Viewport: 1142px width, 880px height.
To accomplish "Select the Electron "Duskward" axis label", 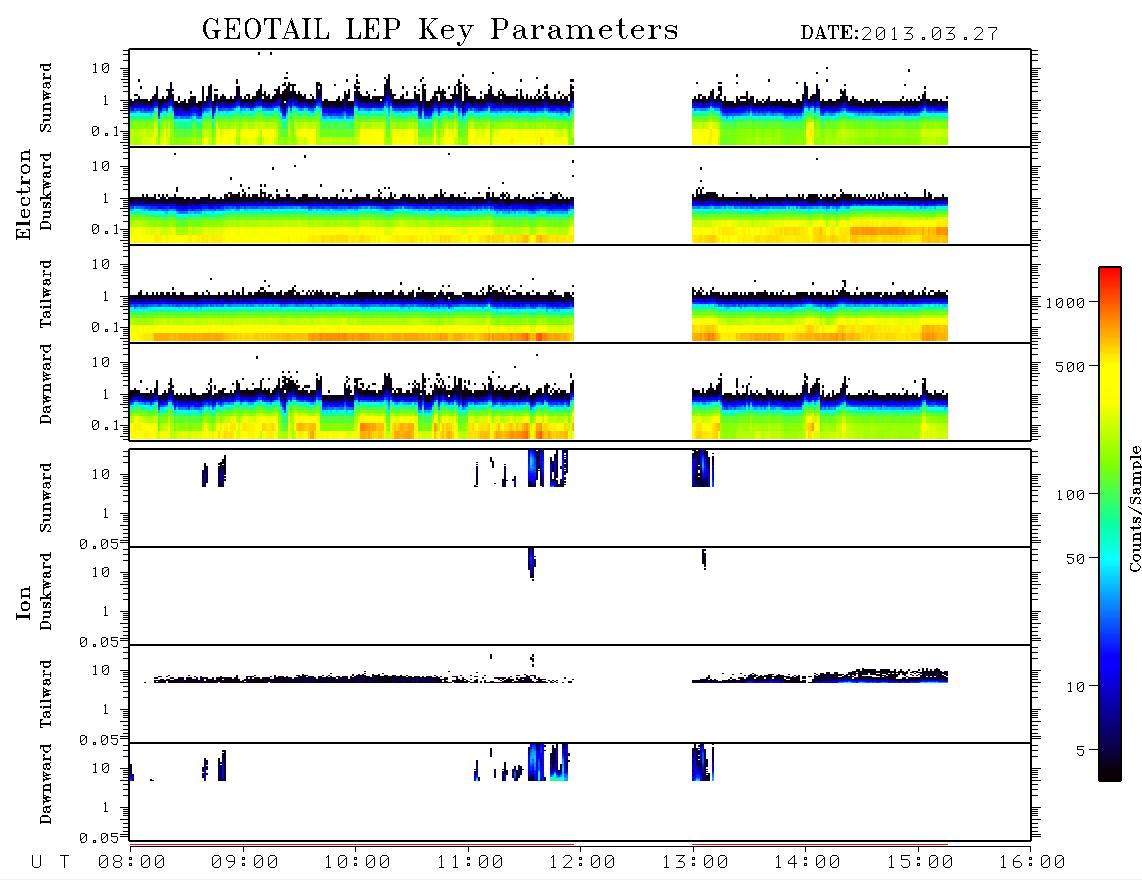I will tap(46, 191).
